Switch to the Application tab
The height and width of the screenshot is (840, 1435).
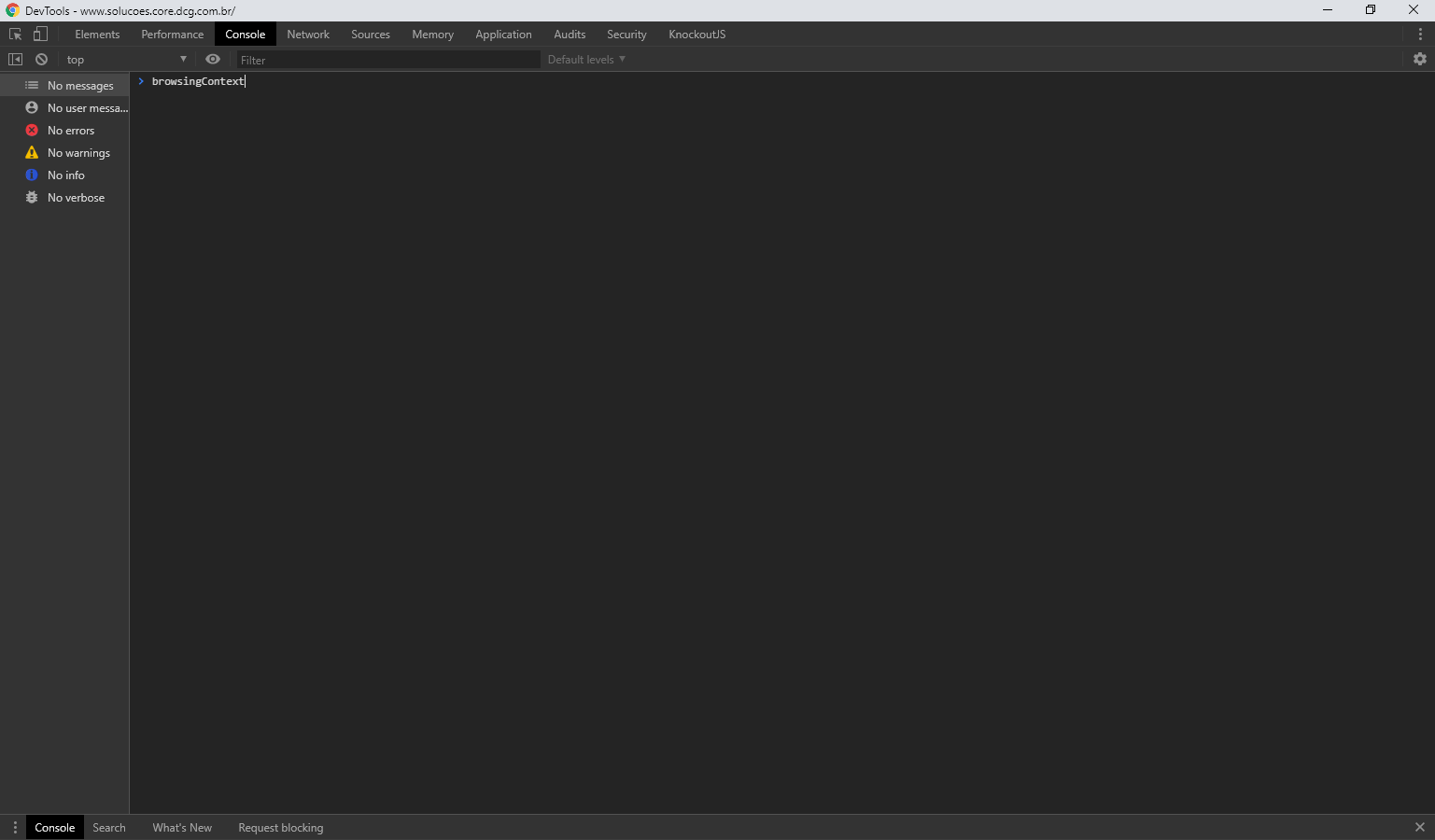pyautogui.click(x=503, y=35)
